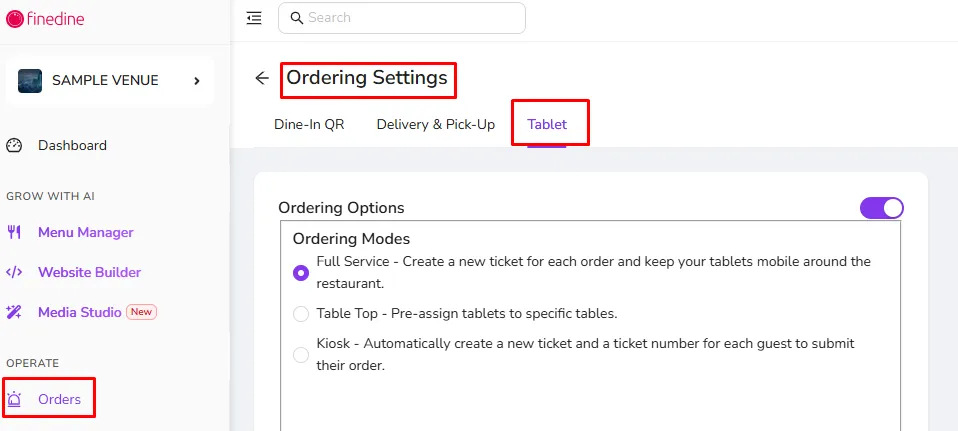Image resolution: width=958 pixels, height=431 pixels.
Task: Collapse the sidebar using the menu icon
Action: 254,18
